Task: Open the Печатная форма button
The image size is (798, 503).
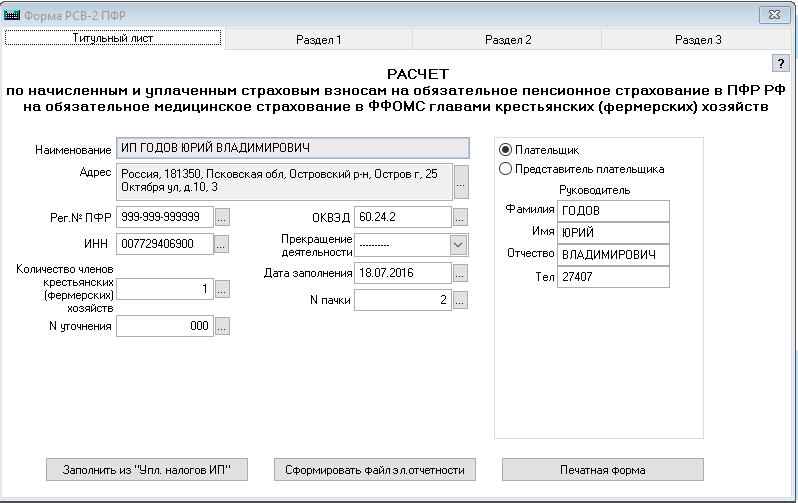Action: [x=603, y=469]
